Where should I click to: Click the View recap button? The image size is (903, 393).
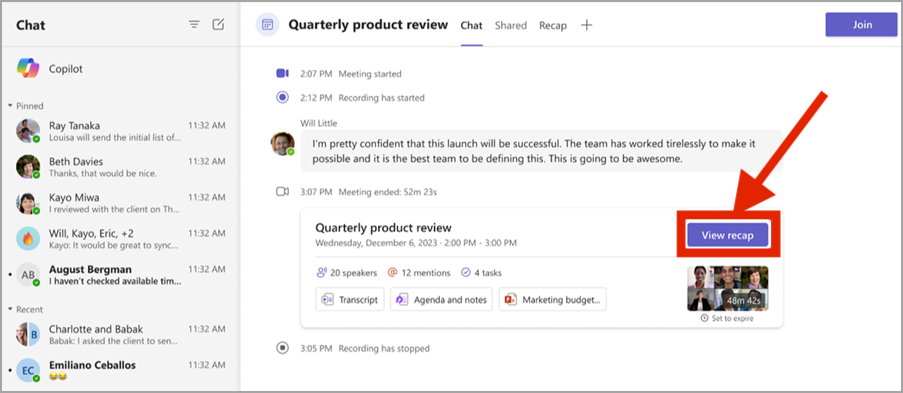click(727, 235)
